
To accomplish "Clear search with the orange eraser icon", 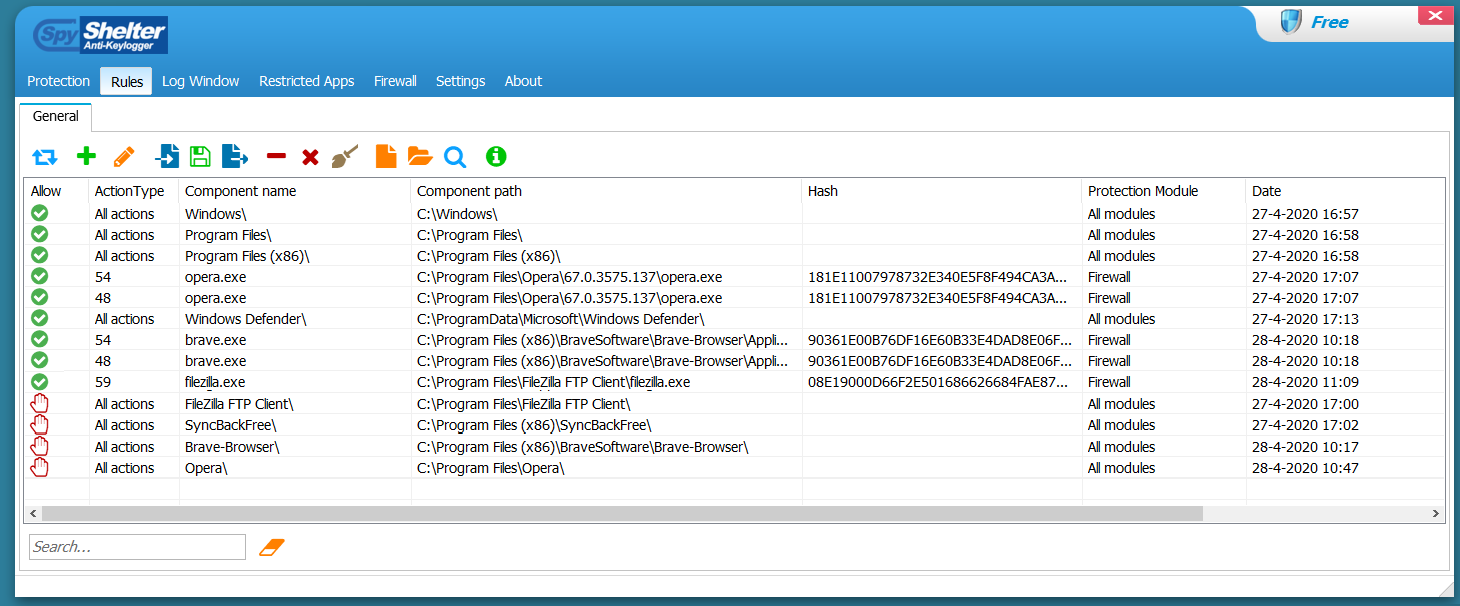I will point(272,547).
